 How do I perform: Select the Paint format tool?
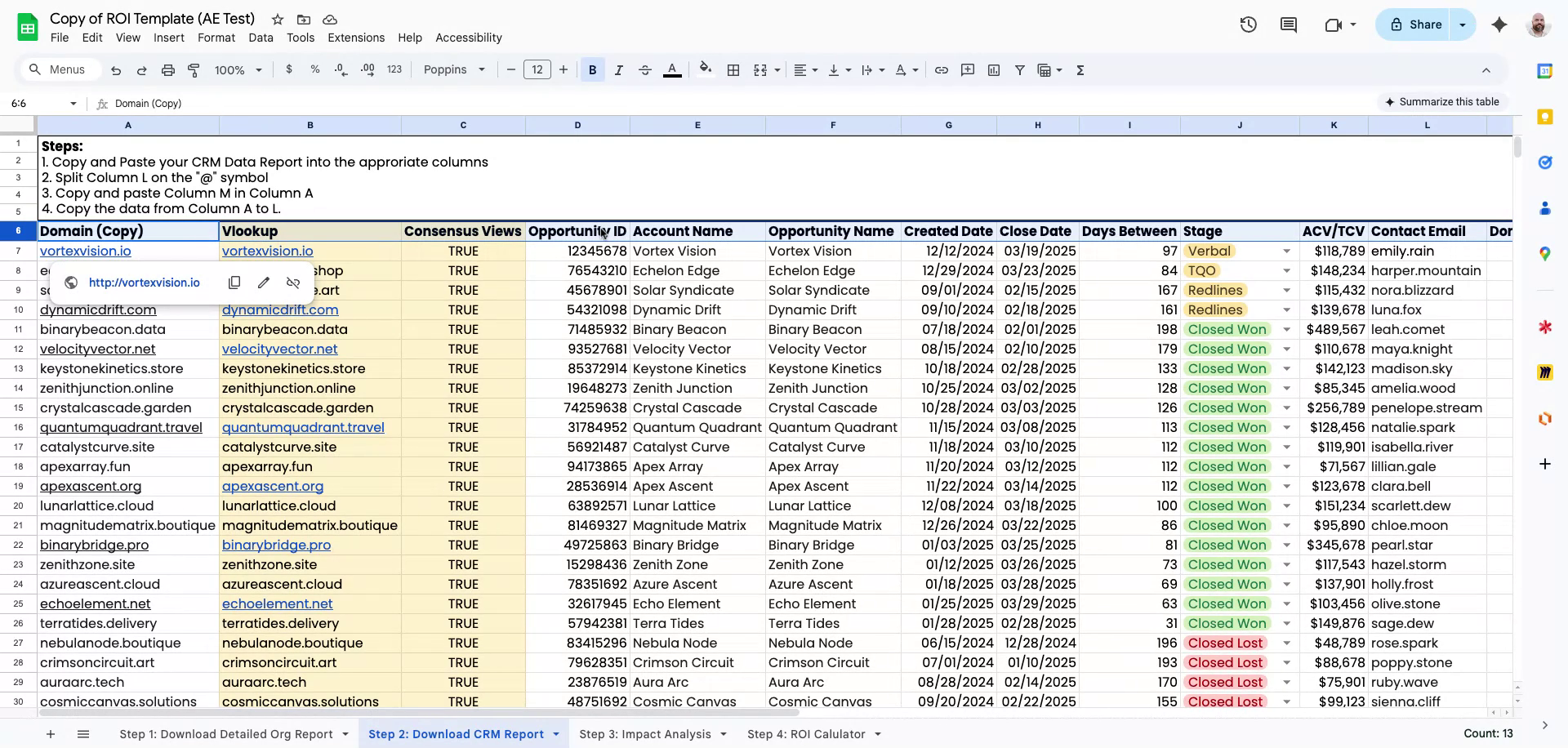point(194,69)
